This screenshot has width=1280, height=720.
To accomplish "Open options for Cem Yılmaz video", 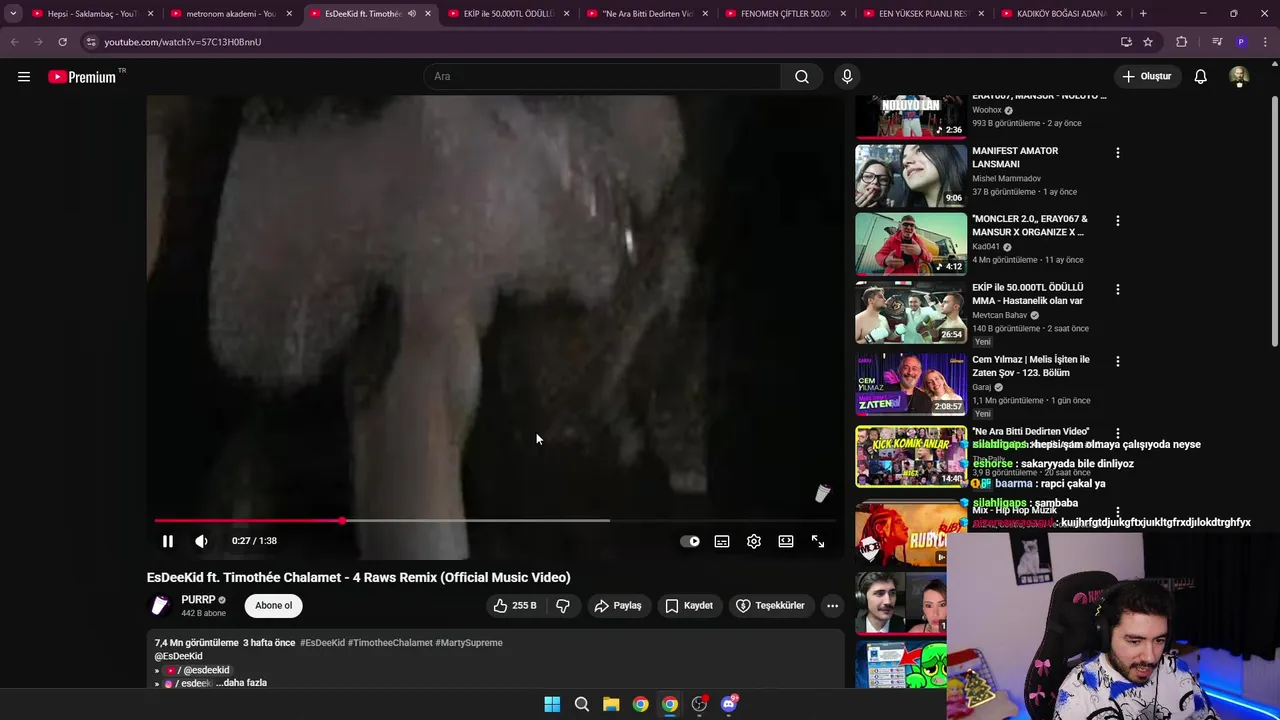I will click(x=1117, y=361).
